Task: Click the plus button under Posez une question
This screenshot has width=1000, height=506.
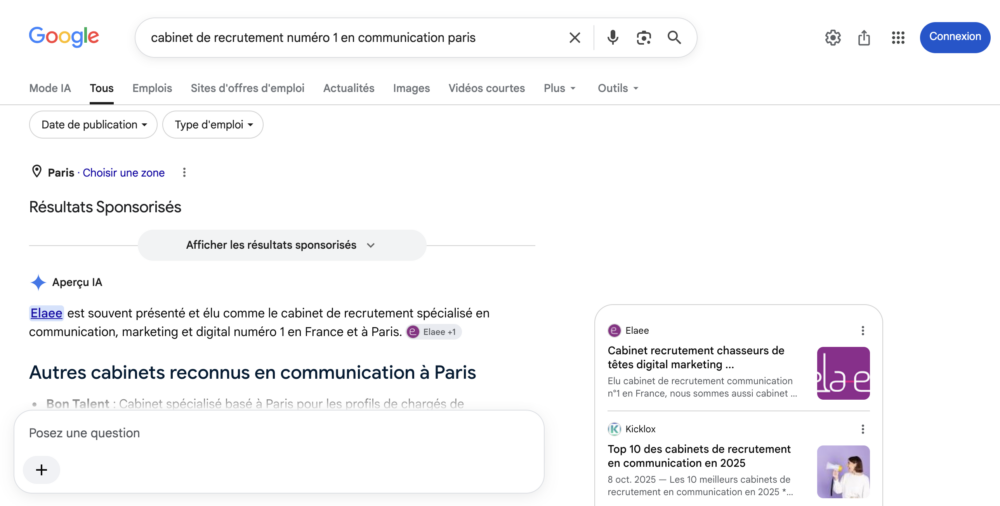Action: (x=41, y=470)
